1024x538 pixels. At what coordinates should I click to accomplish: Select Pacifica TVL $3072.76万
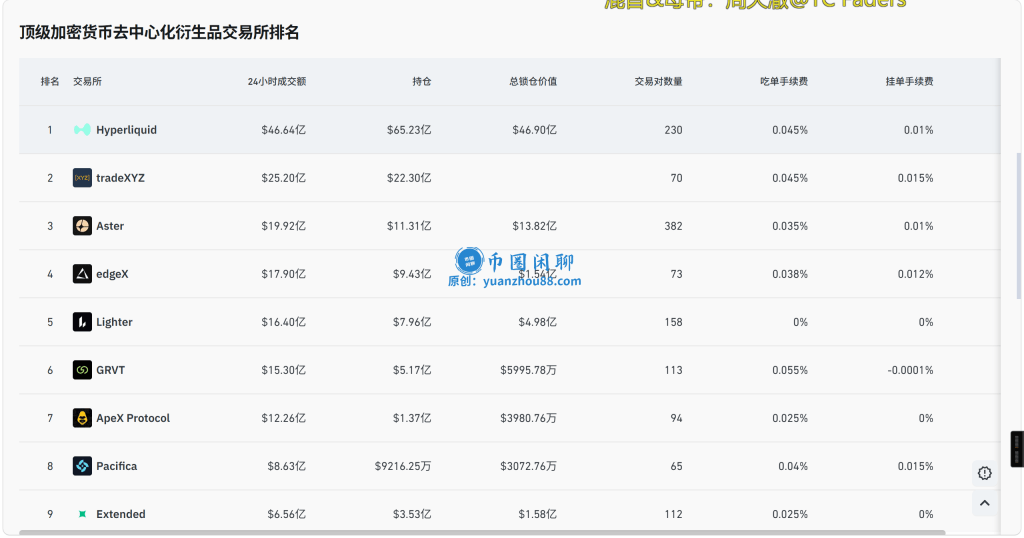[528, 466]
